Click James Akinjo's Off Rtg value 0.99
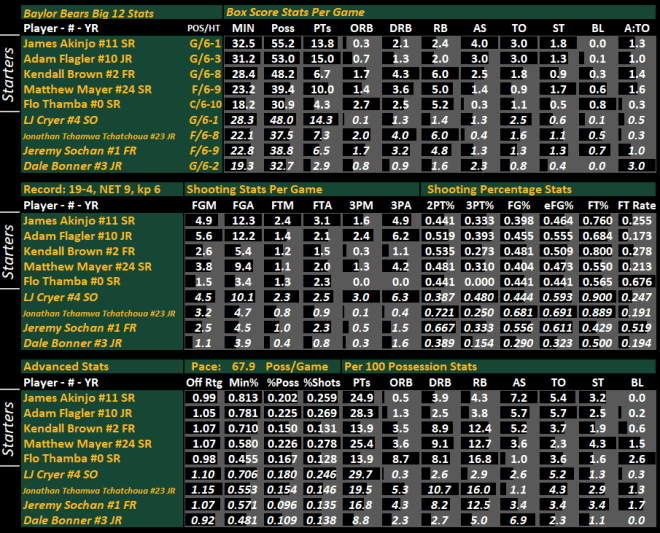Viewport: 660px width, 533px height. click(204, 398)
